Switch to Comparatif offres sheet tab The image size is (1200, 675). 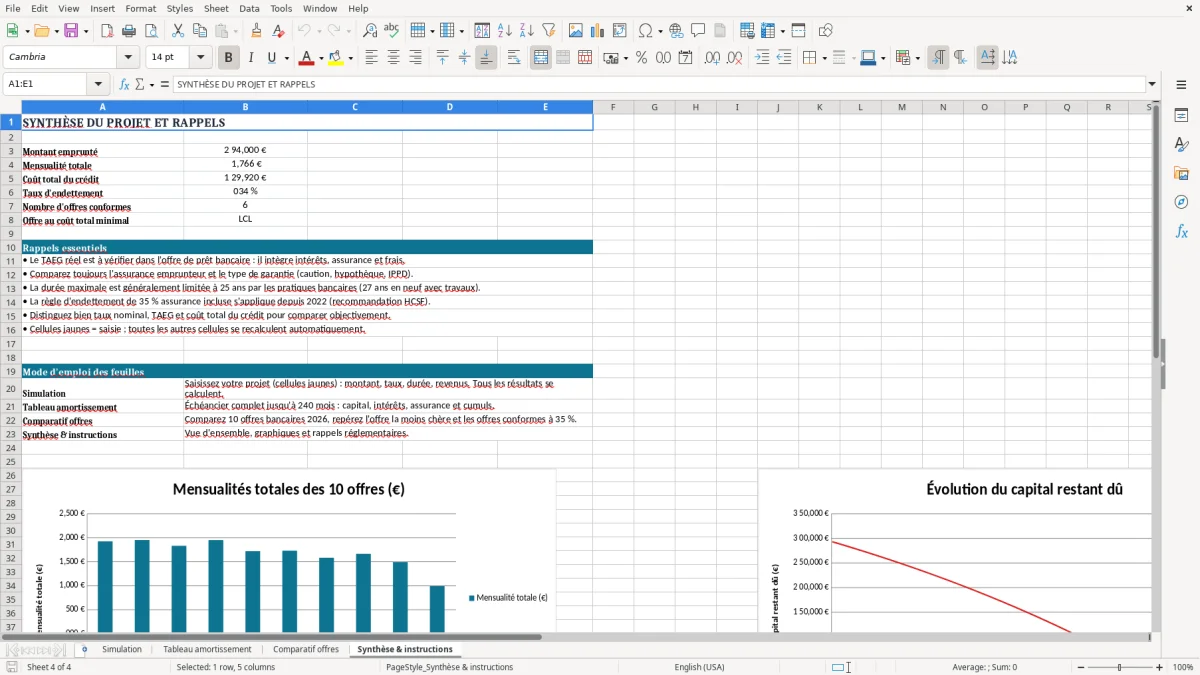(x=306, y=649)
